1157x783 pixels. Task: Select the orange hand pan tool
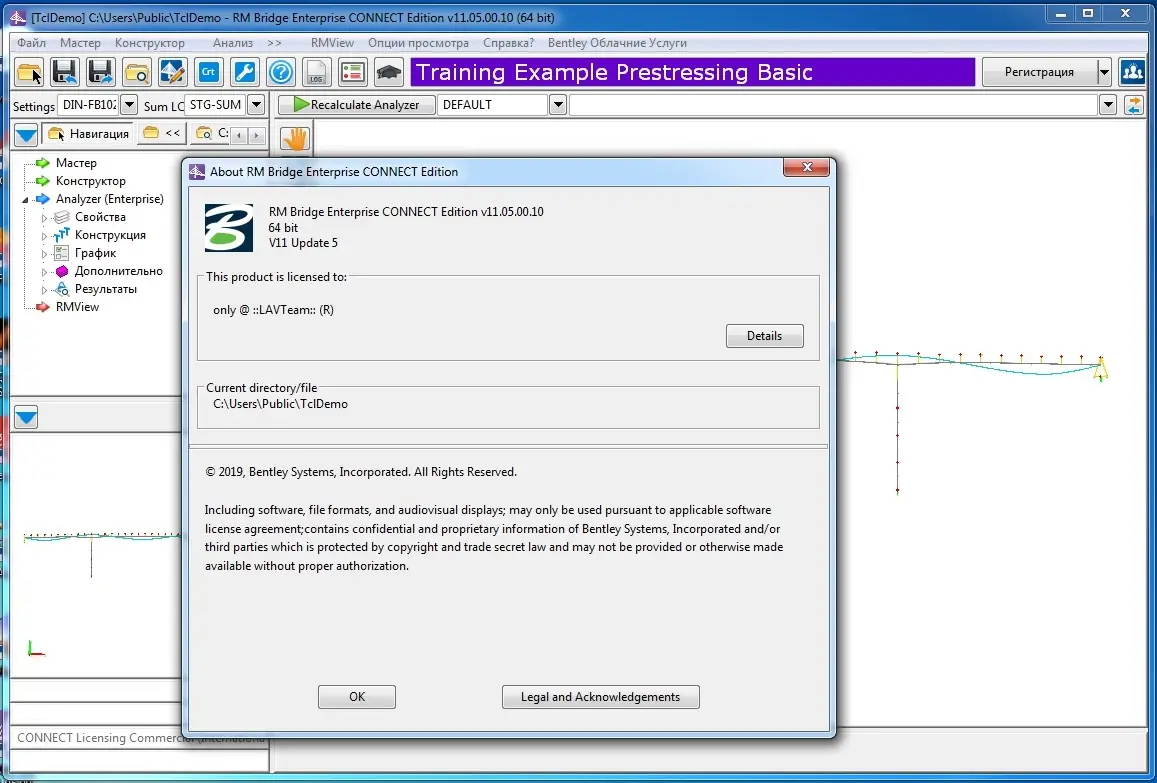click(x=295, y=138)
